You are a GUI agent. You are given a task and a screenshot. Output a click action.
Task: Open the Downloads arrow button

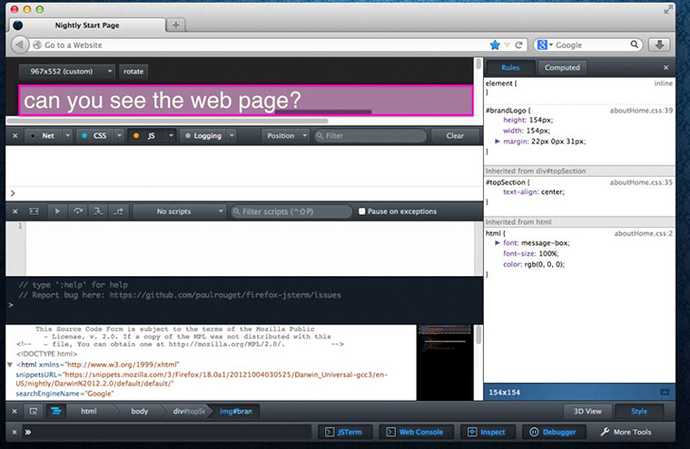coord(660,45)
